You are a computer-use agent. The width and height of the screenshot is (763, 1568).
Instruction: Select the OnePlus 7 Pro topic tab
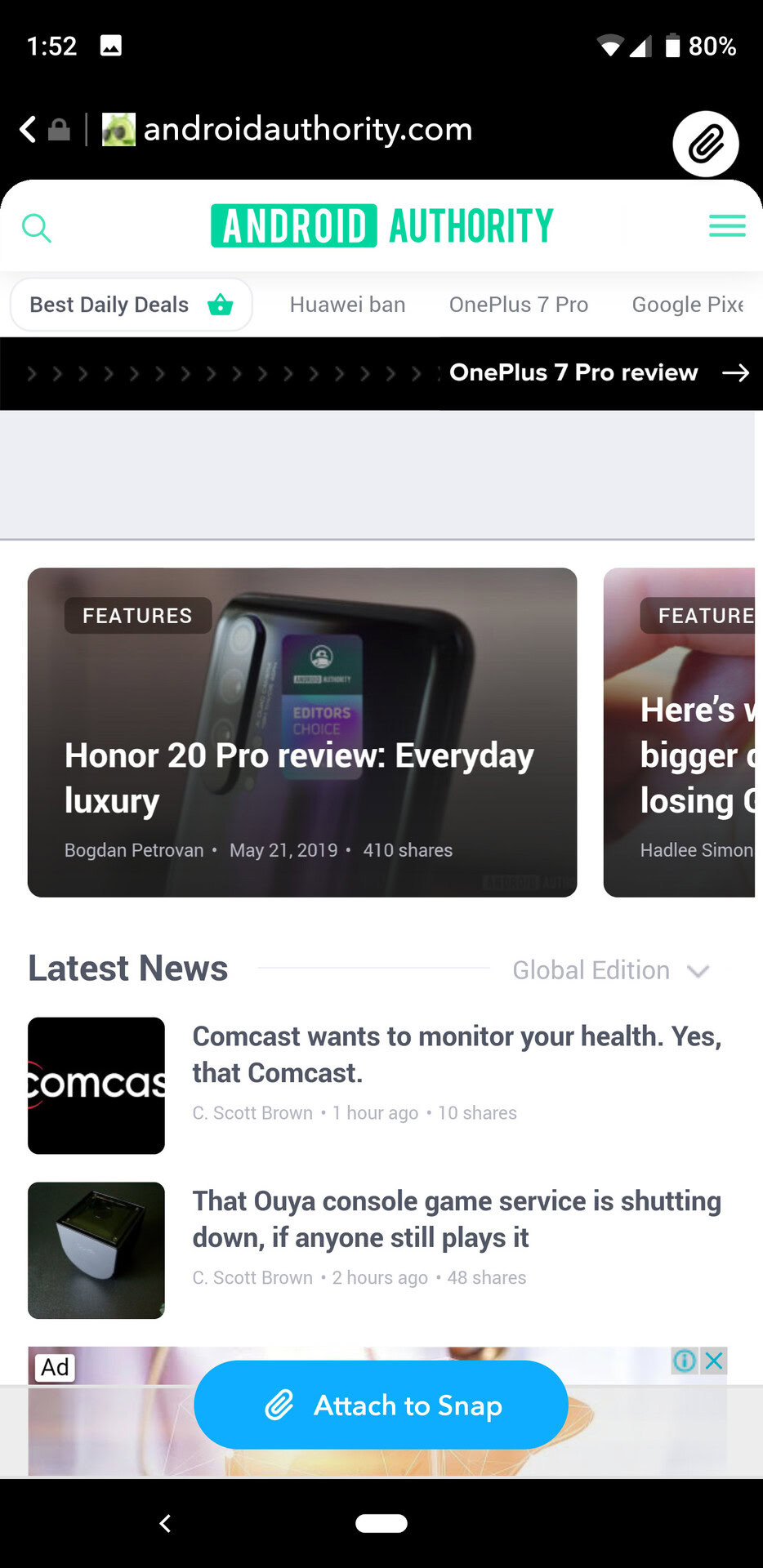[x=519, y=305]
